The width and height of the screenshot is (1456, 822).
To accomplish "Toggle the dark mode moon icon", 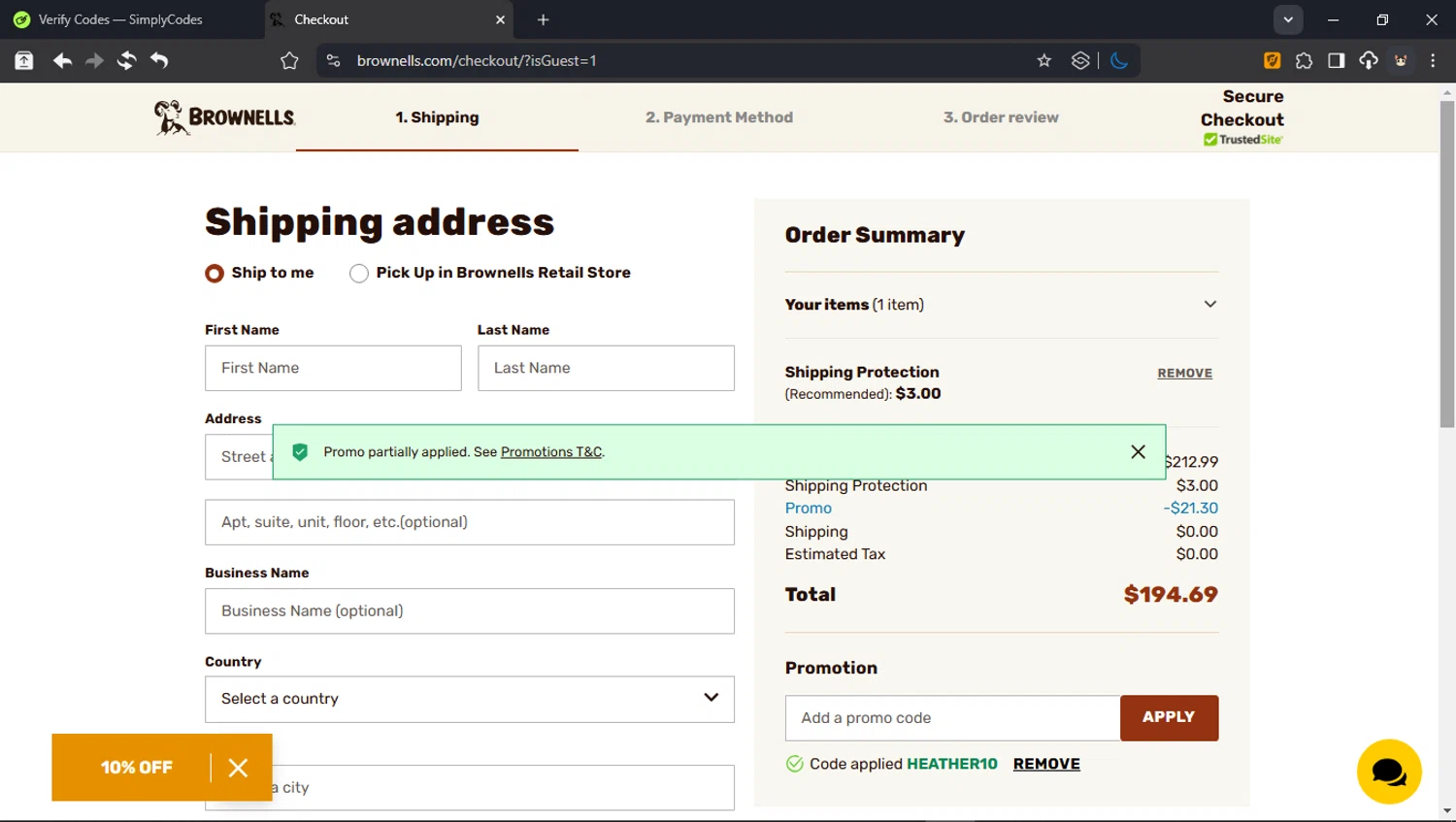I will pyautogui.click(x=1118, y=60).
